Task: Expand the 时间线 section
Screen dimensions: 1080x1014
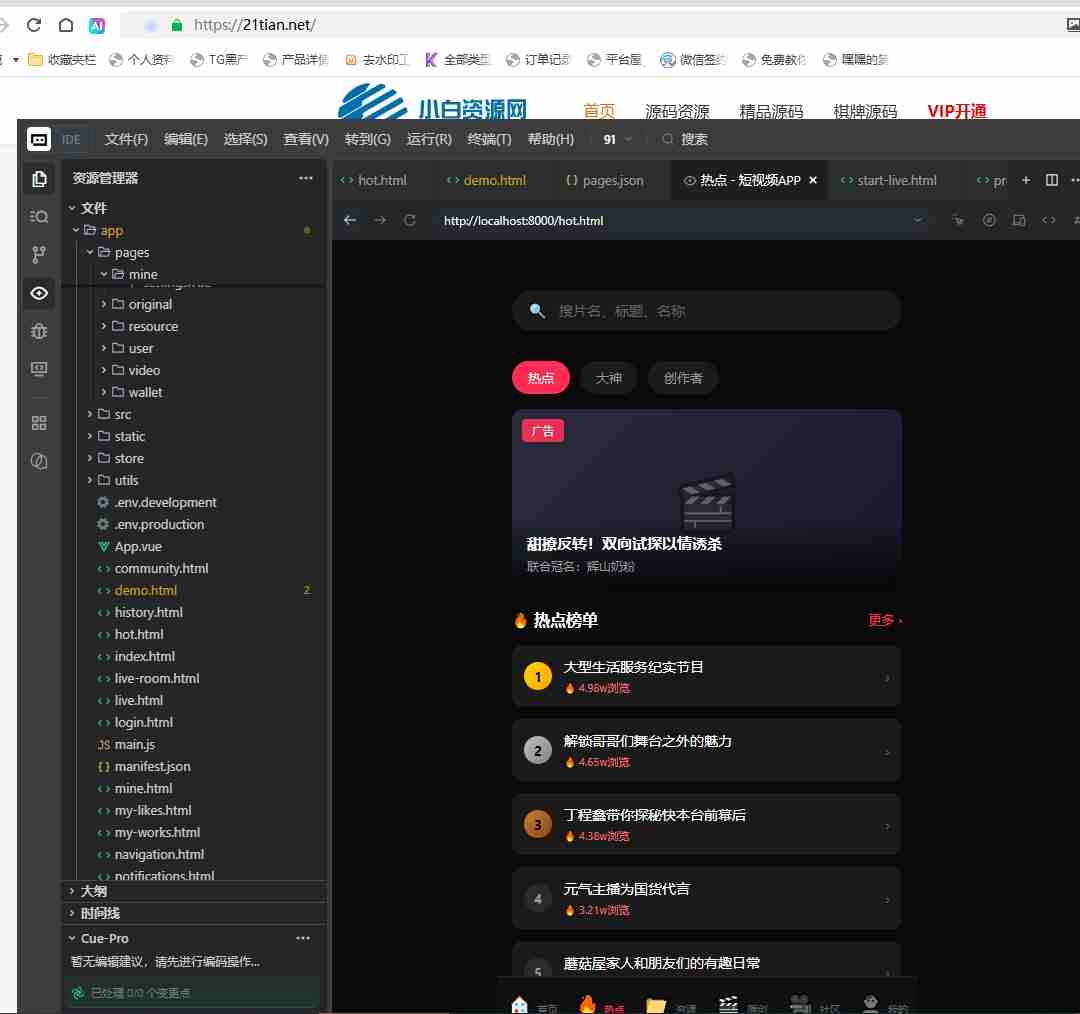Action: pyautogui.click(x=72, y=913)
